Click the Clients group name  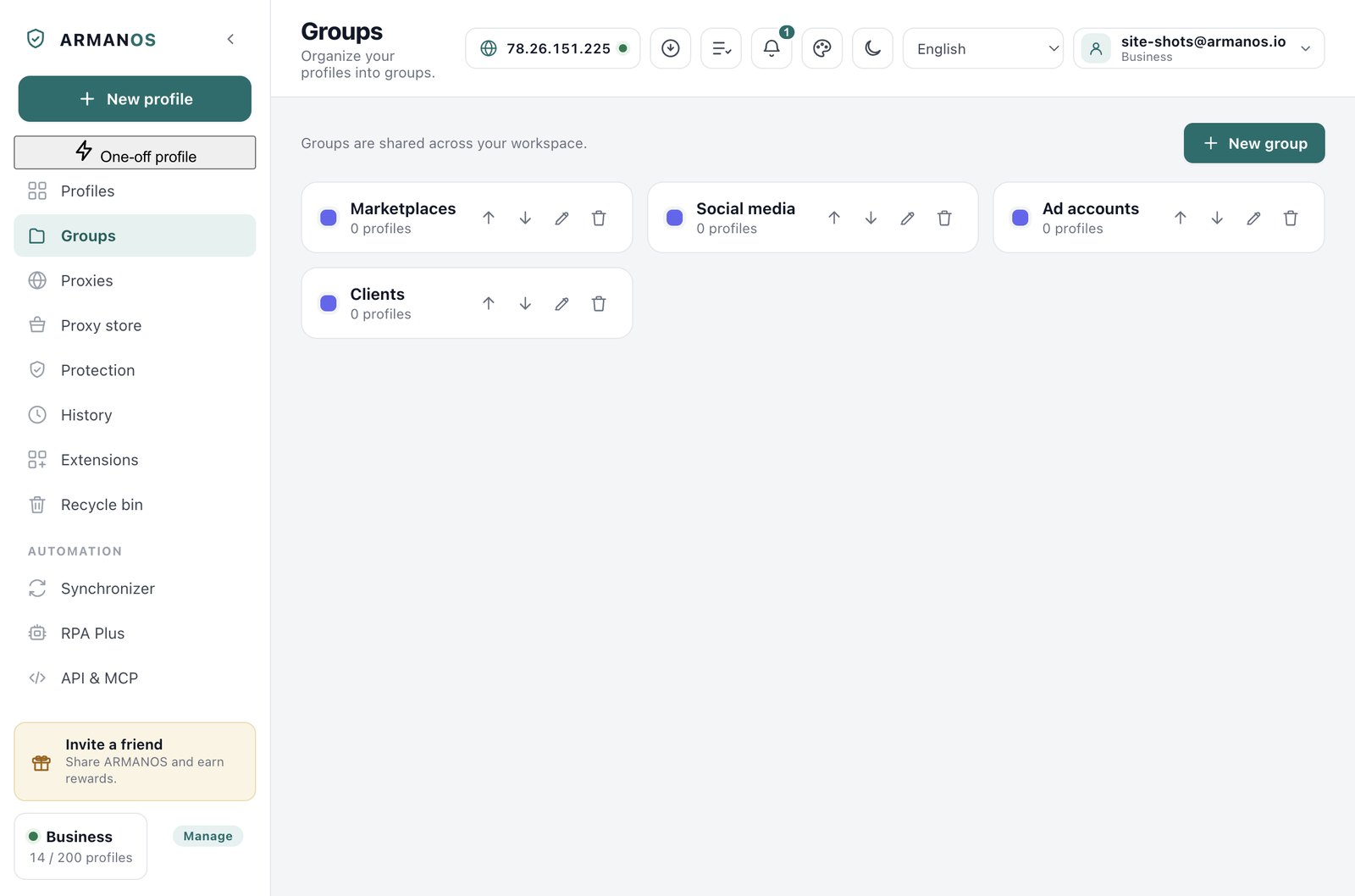pyautogui.click(x=378, y=294)
